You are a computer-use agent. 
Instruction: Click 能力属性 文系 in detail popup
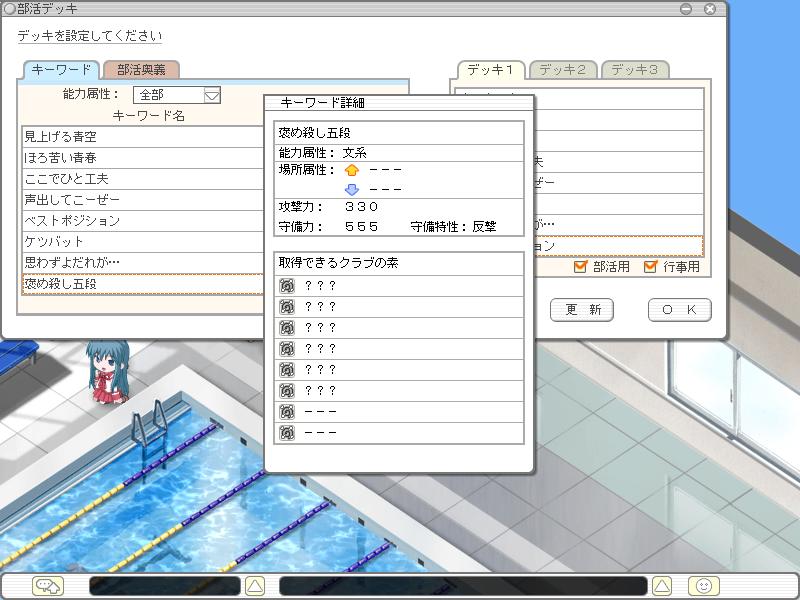322,153
